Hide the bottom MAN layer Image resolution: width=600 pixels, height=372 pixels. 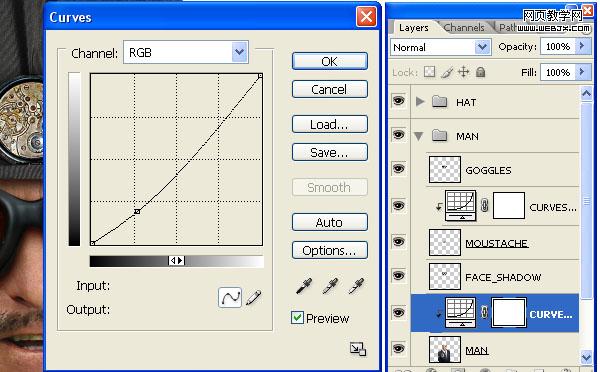coord(398,348)
